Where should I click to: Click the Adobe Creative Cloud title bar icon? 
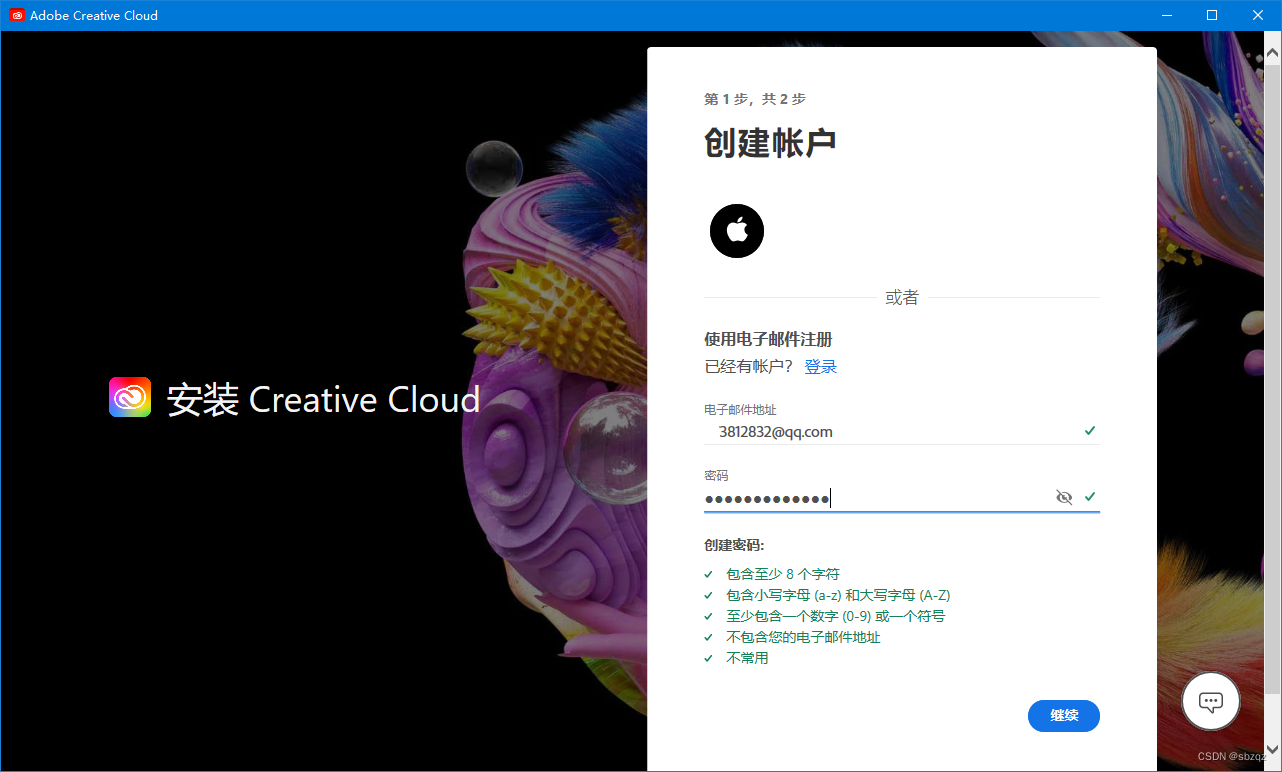(x=17, y=15)
